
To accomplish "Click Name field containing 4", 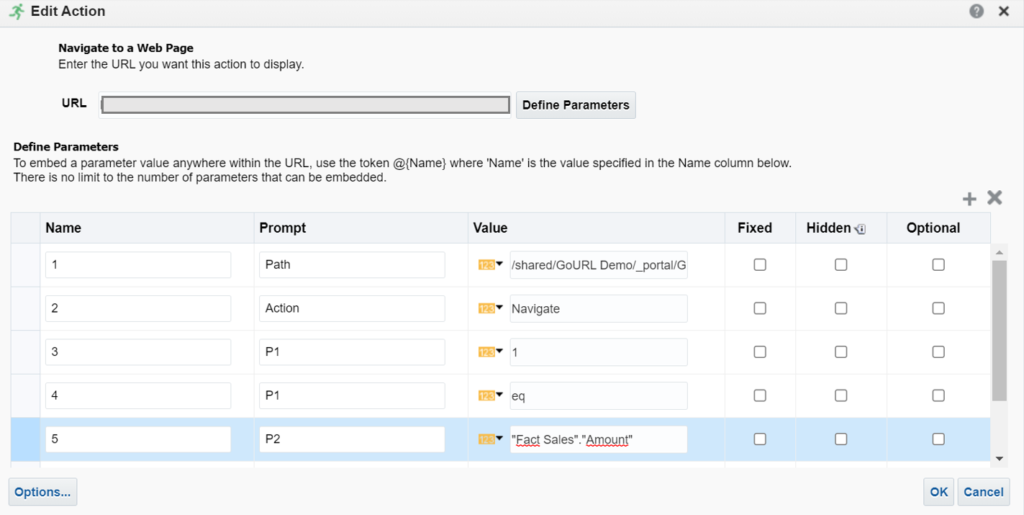I will pyautogui.click(x=138, y=396).
